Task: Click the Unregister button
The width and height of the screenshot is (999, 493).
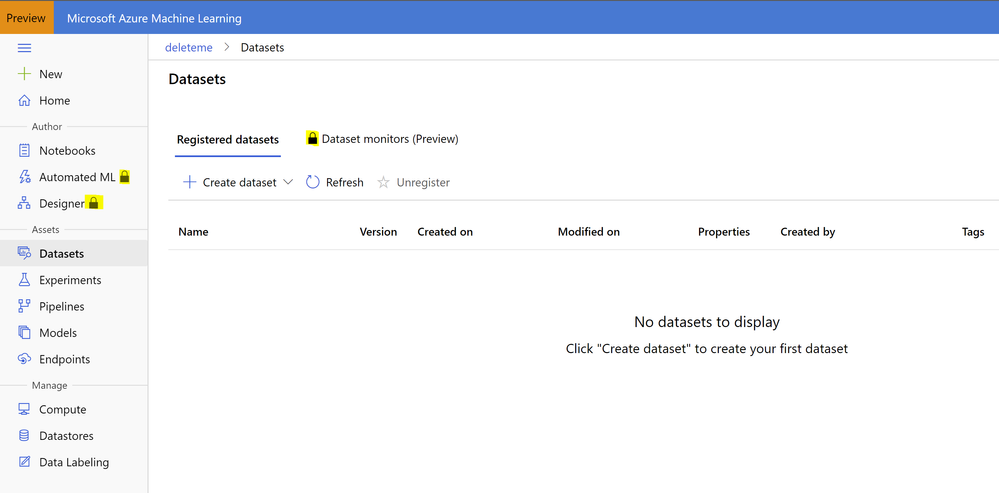Action: (x=414, y=183)
